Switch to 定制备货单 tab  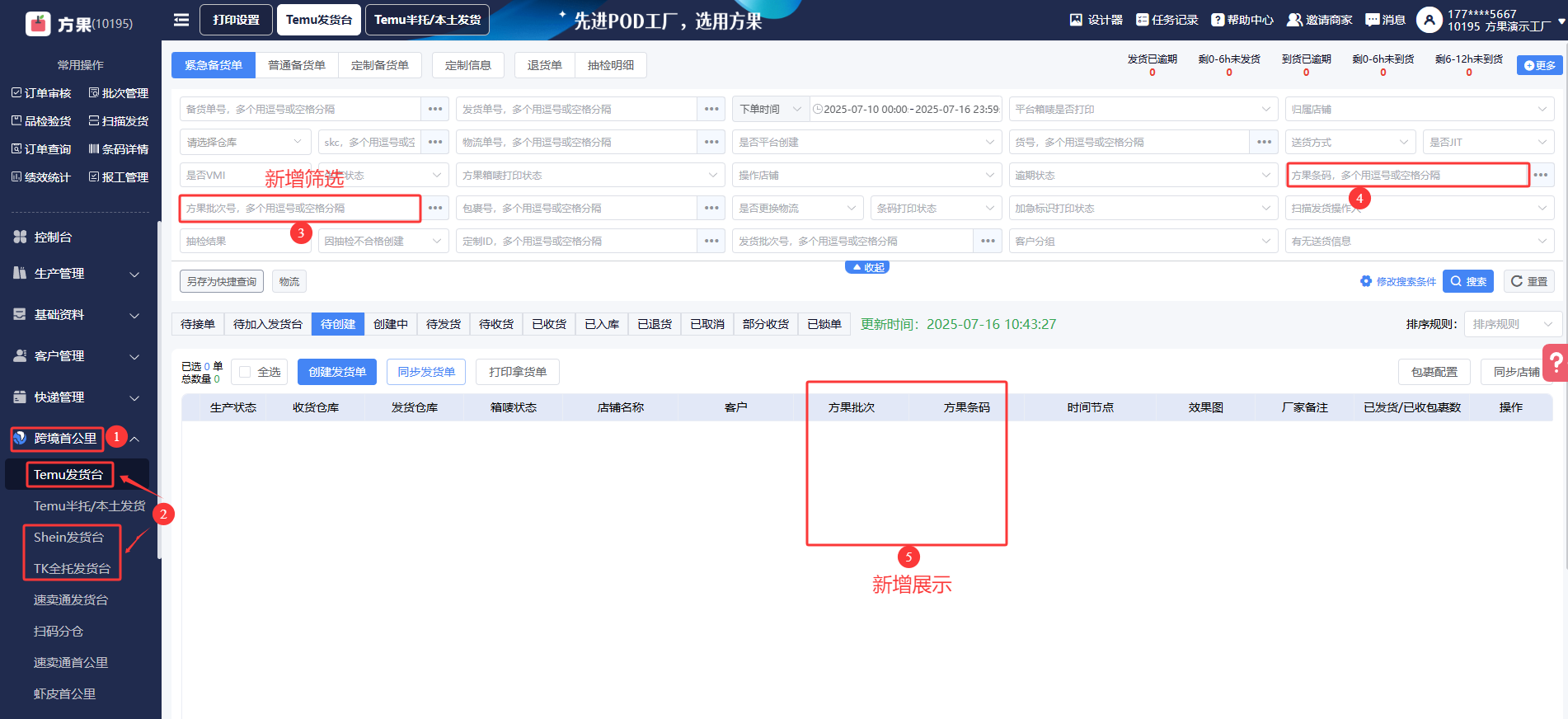[x=380, y=65]
